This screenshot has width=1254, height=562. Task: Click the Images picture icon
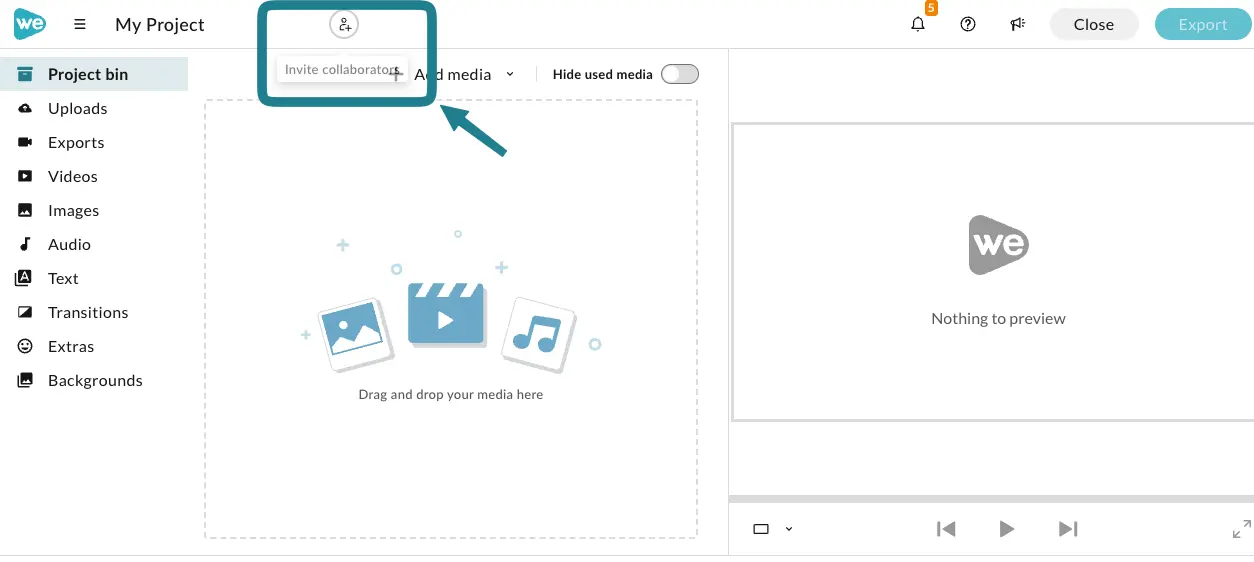pos(25,210)
